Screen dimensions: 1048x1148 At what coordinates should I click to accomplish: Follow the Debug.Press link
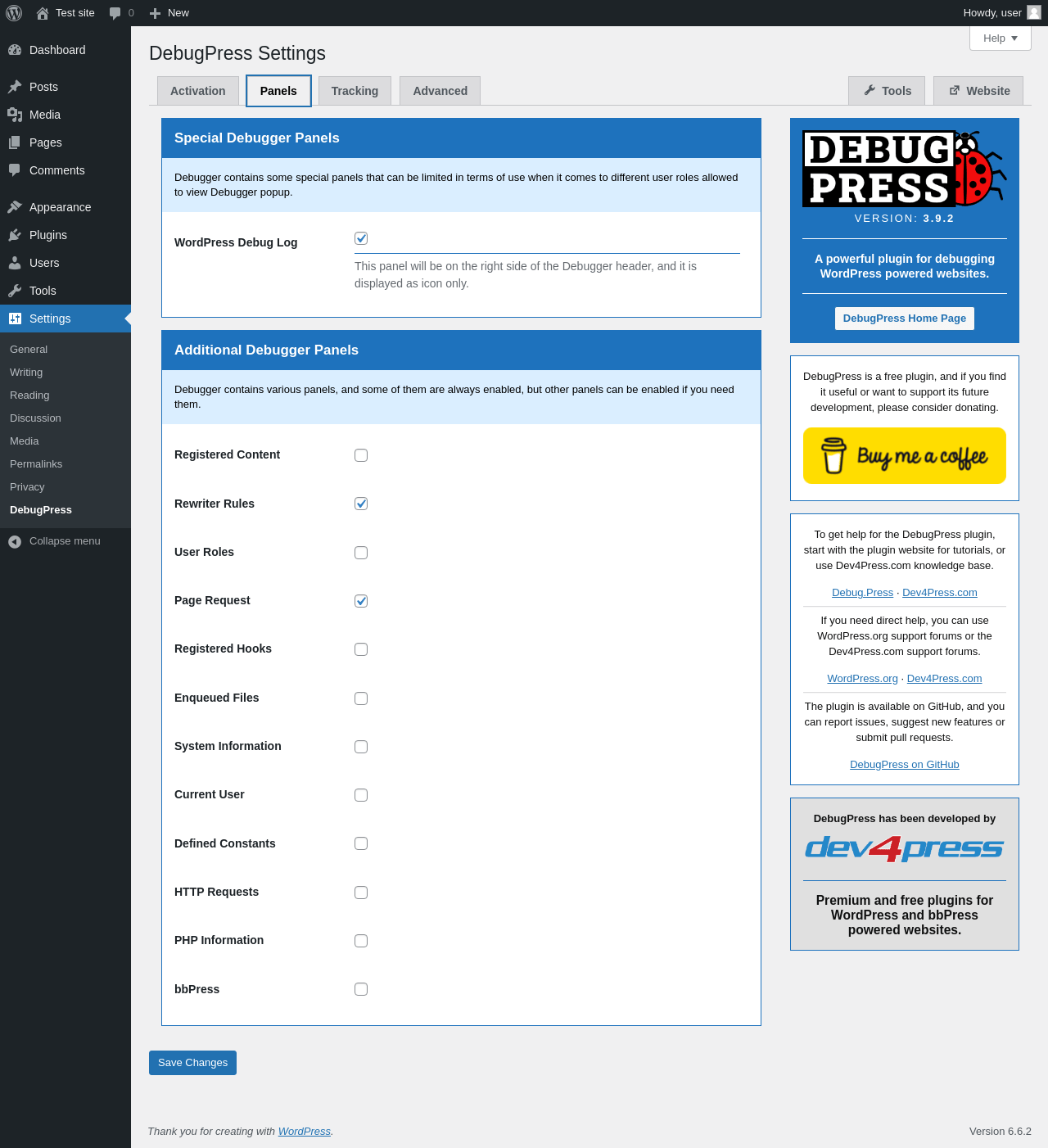(862, 593)
